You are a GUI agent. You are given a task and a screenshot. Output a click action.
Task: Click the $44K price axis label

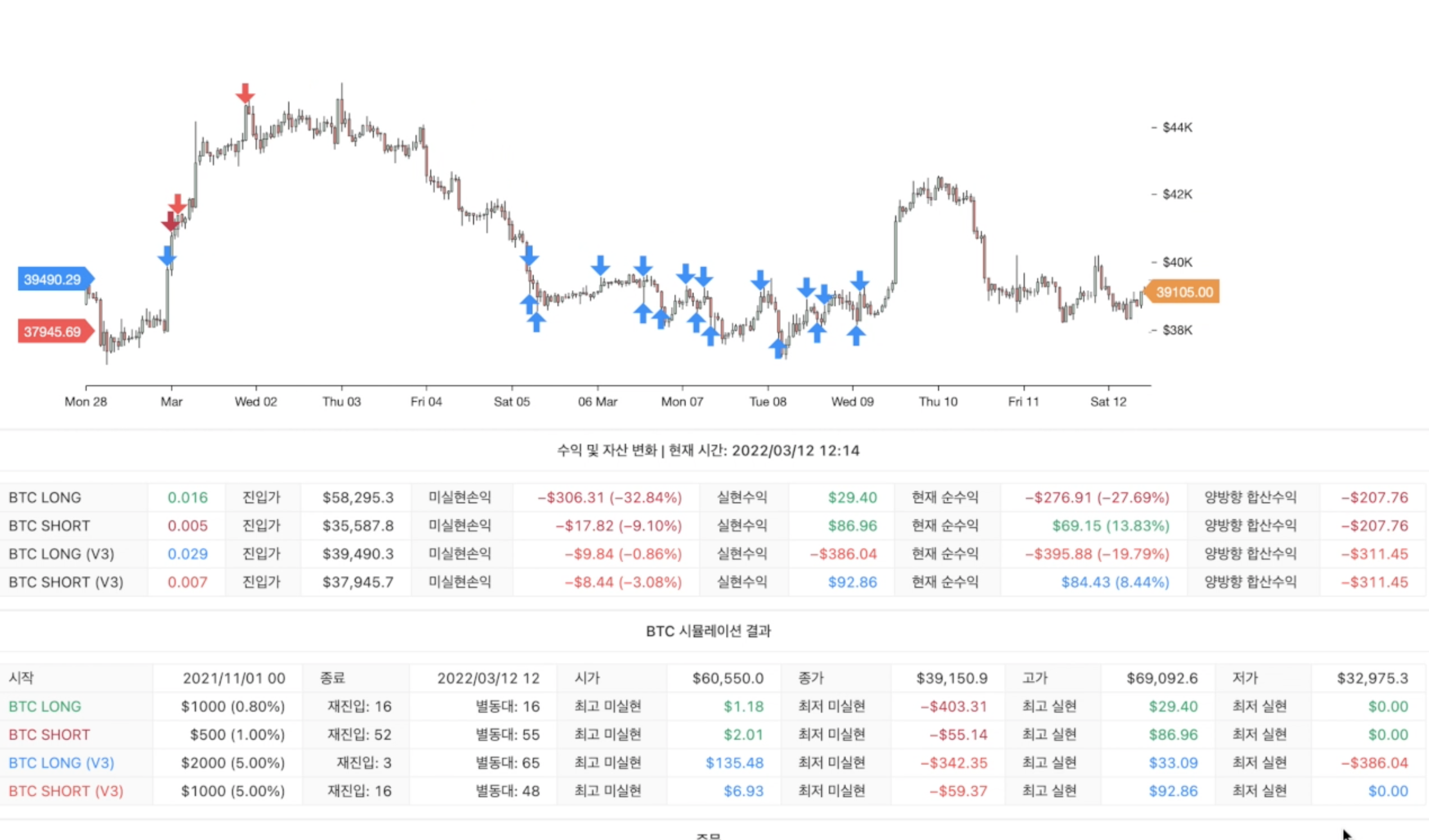[x=1177, y=128]
